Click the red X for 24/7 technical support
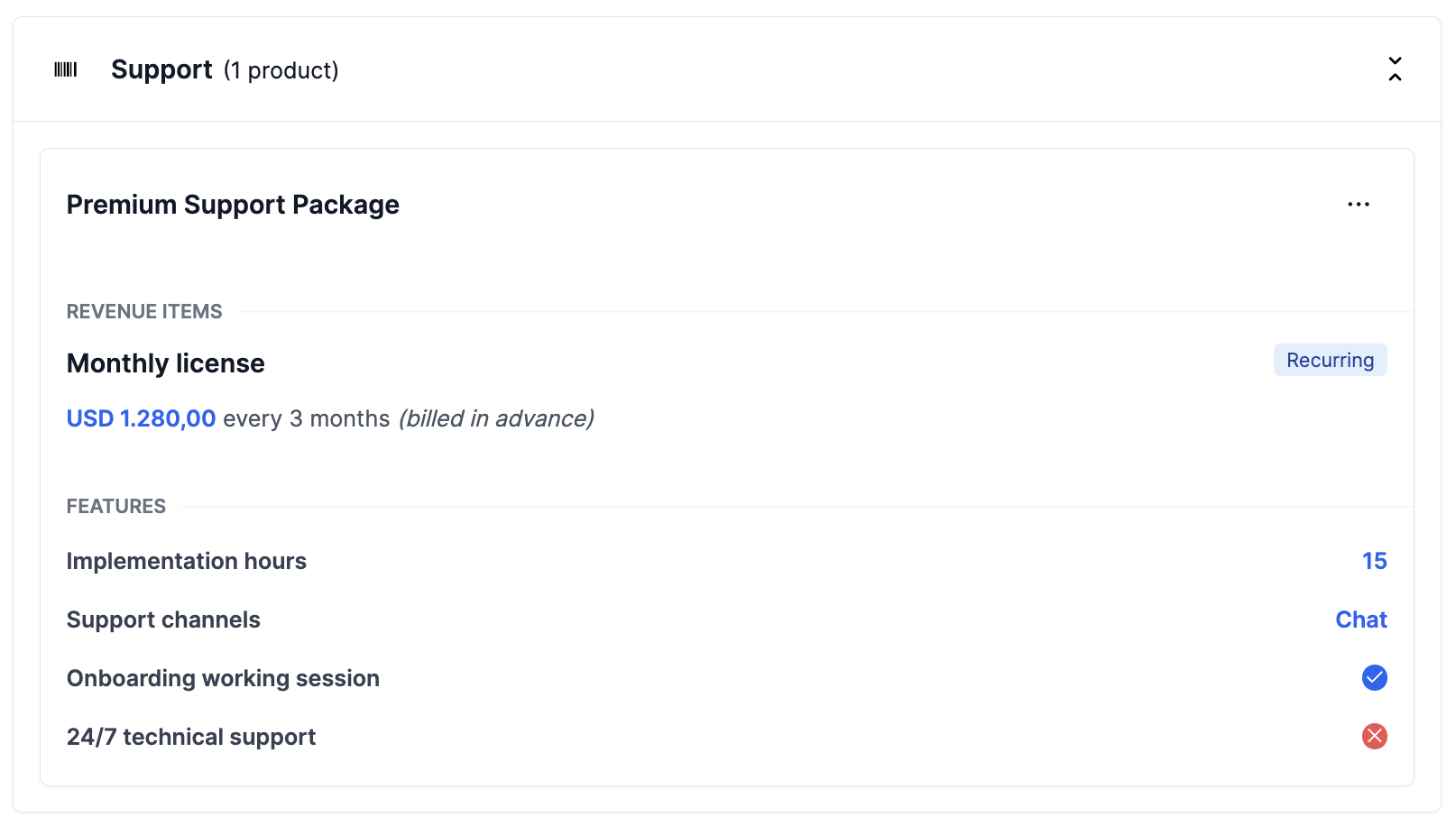Screen dimensions: 1456x826 [x=1374, y=737]
